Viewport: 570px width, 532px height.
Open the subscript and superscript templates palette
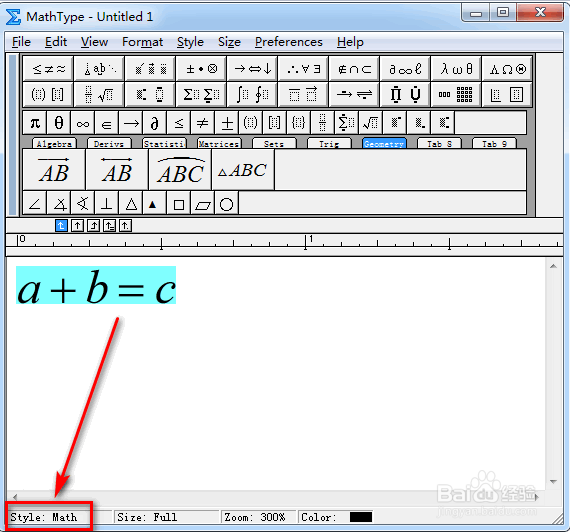[x=150, y=95]
